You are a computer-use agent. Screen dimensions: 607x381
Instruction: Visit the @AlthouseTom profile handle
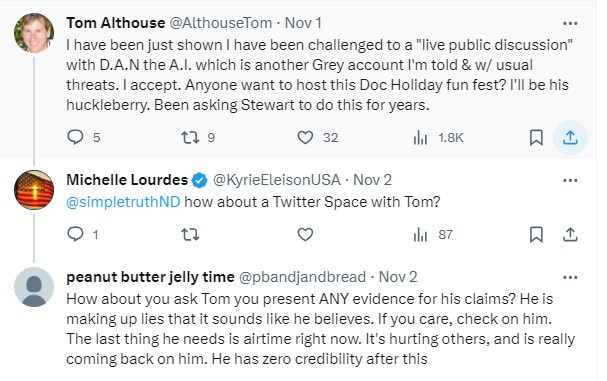[x=221, y=23]
